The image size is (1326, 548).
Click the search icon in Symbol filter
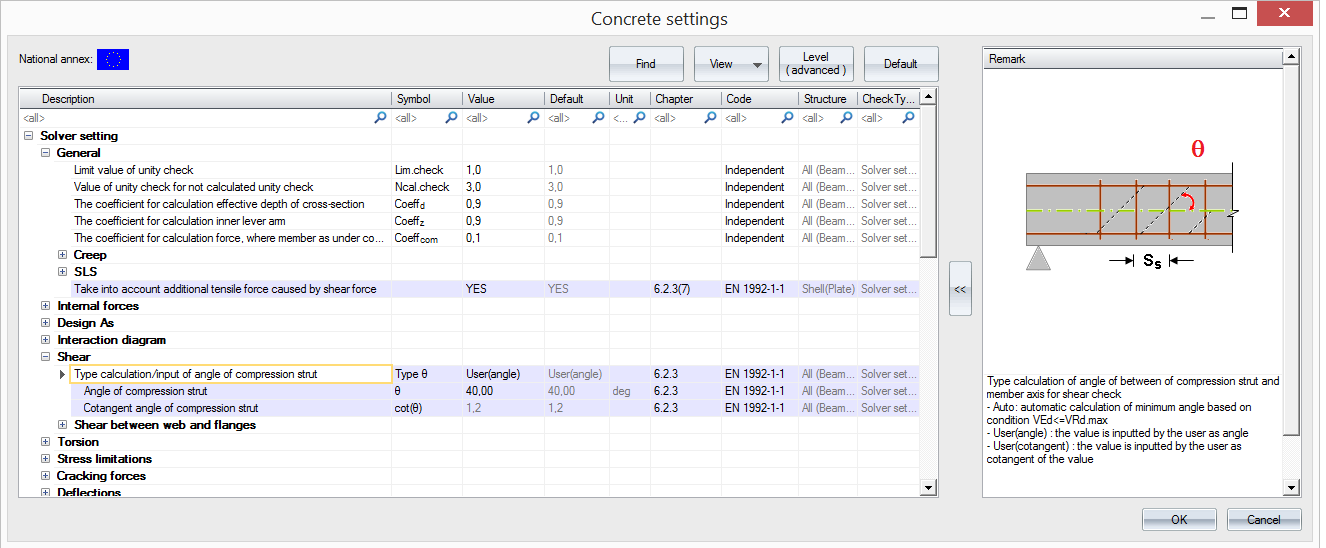click(451, 118)
